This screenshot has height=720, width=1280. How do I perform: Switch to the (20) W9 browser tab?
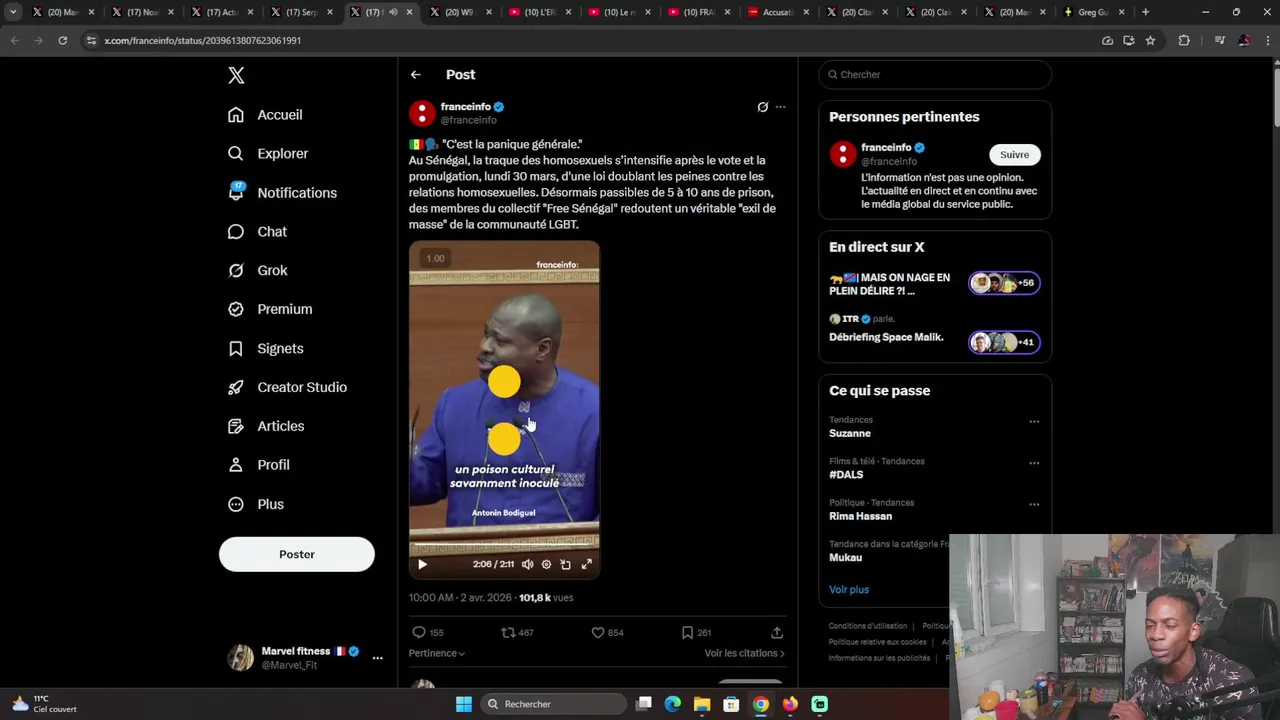459,12
